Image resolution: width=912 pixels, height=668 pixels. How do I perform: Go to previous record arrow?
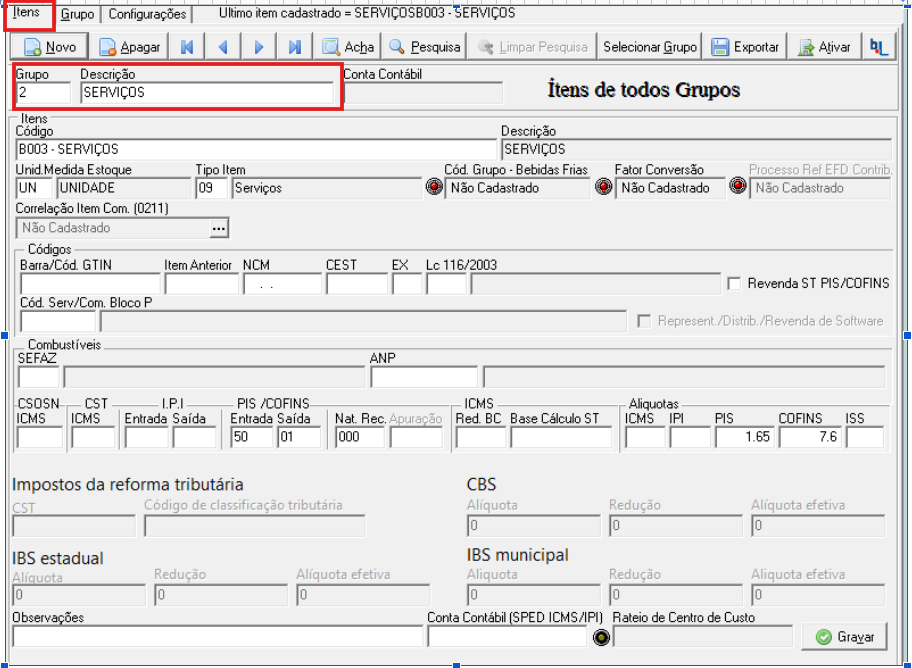pyautogui.click(x=223, y=47)
